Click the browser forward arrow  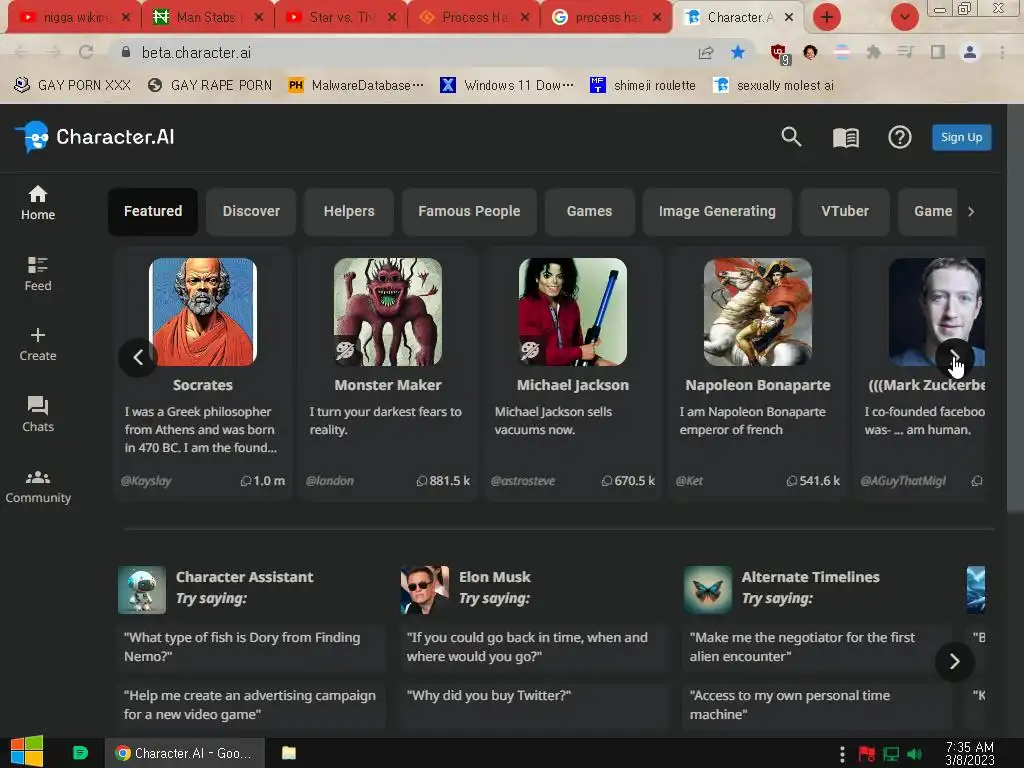(54, 52)
